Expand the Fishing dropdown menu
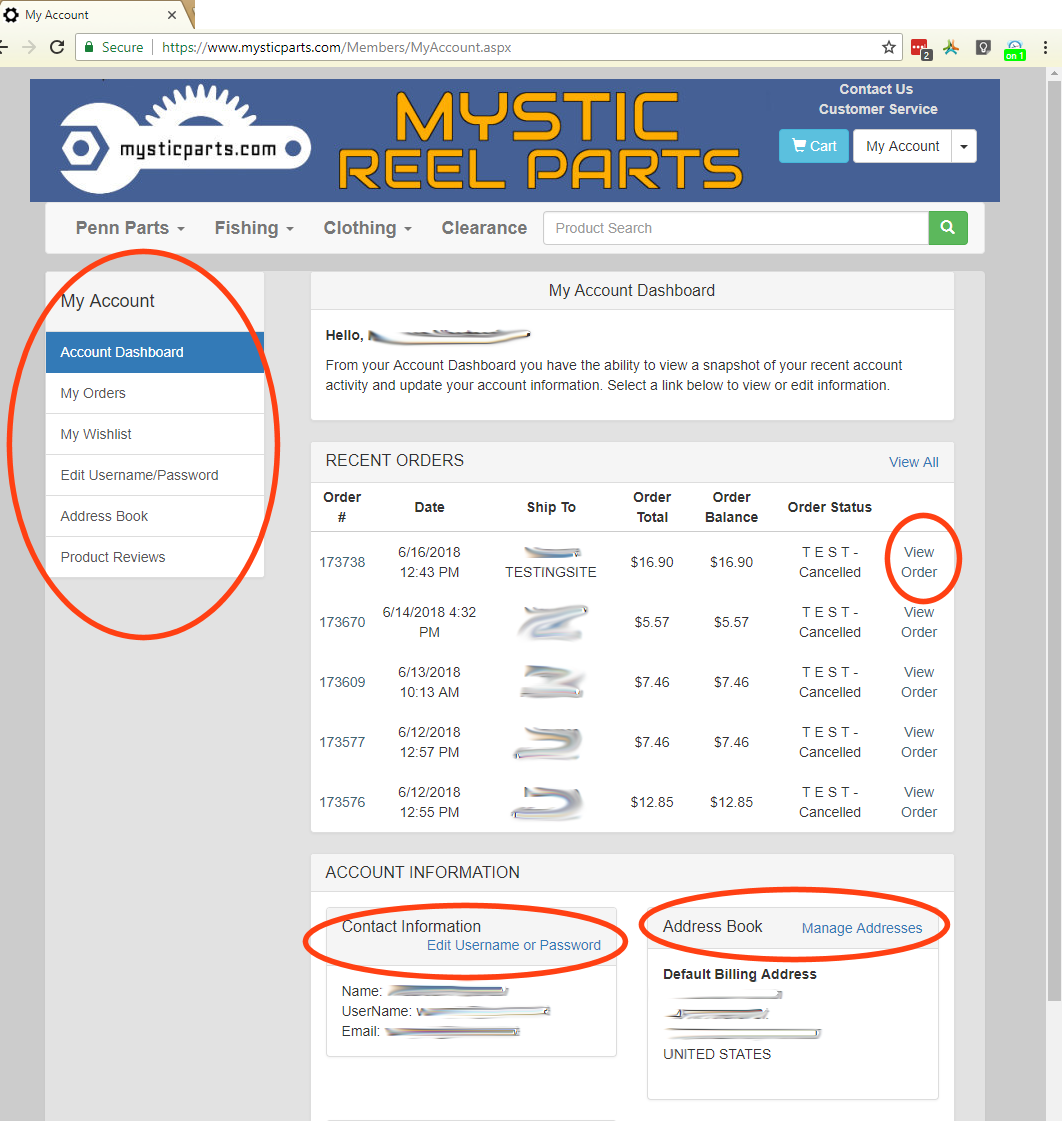 254,228
